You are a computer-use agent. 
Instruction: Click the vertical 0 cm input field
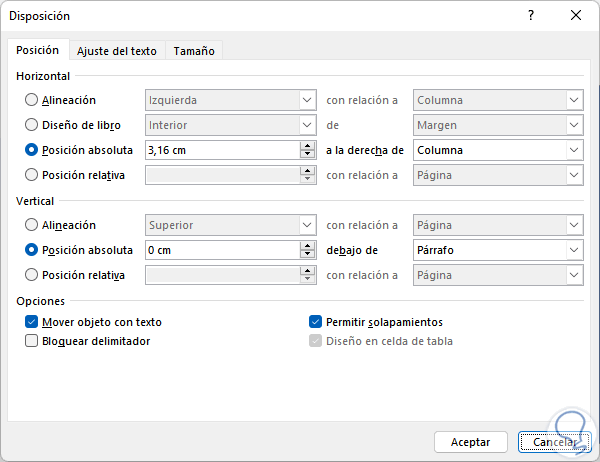pos(221,250)
